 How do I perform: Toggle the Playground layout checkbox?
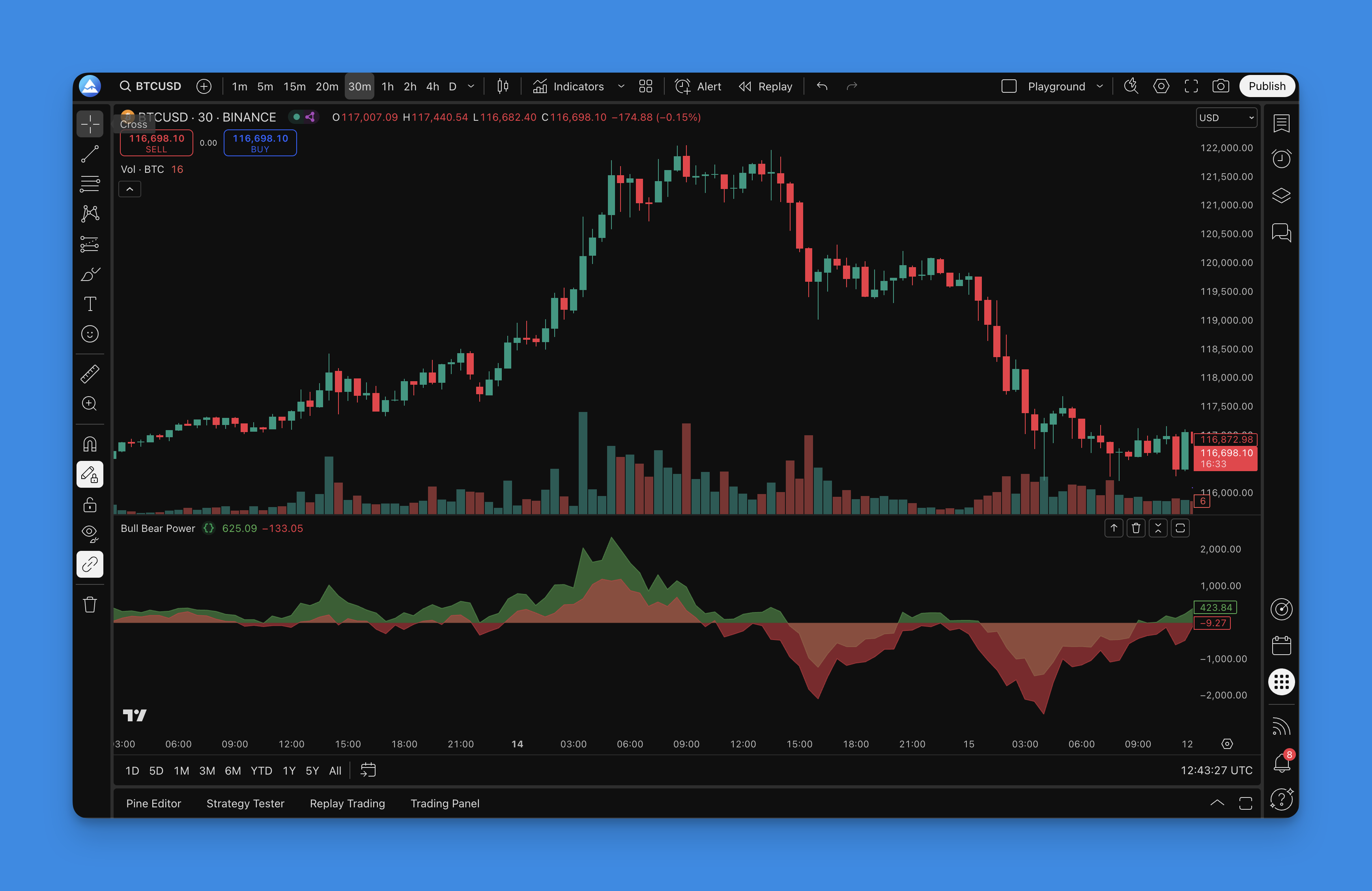coord(1009,86)
